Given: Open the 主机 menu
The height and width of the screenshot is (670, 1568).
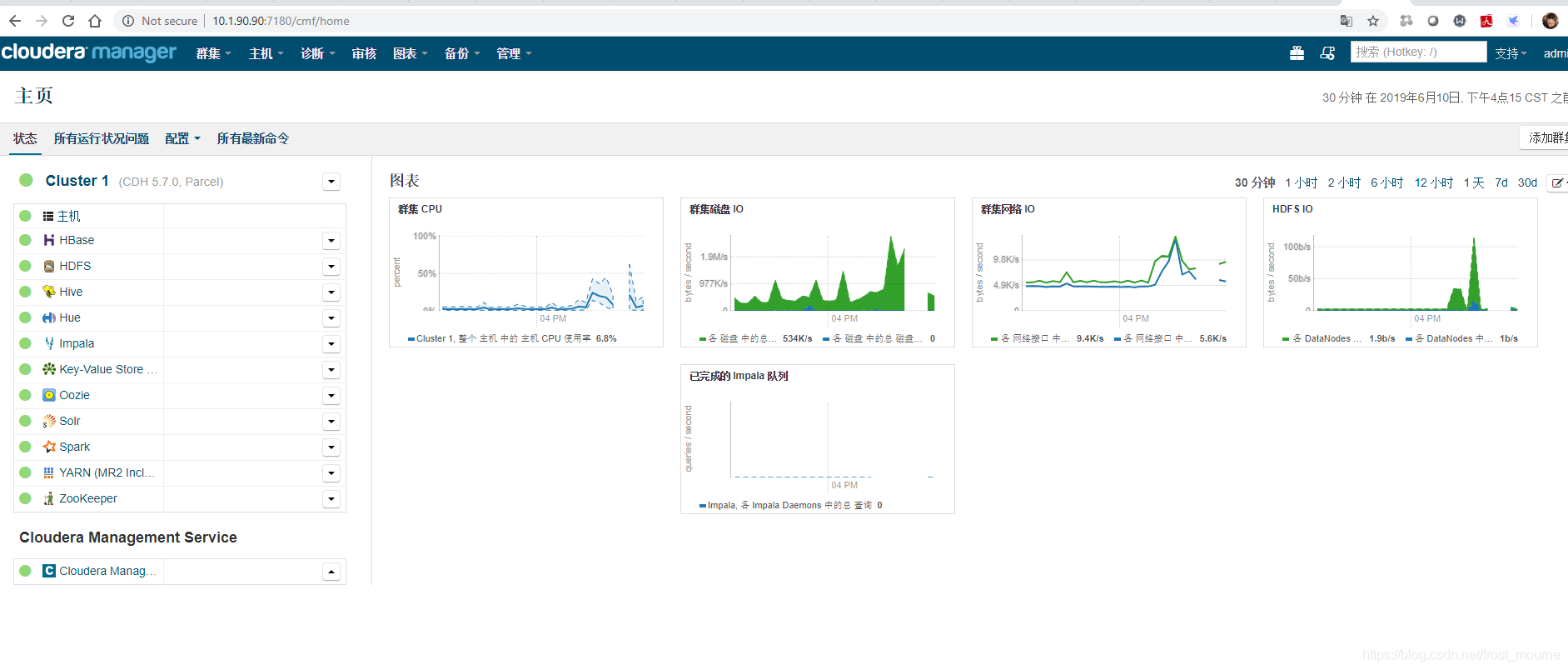Looking at the screenshot, I should pos(266,53).
